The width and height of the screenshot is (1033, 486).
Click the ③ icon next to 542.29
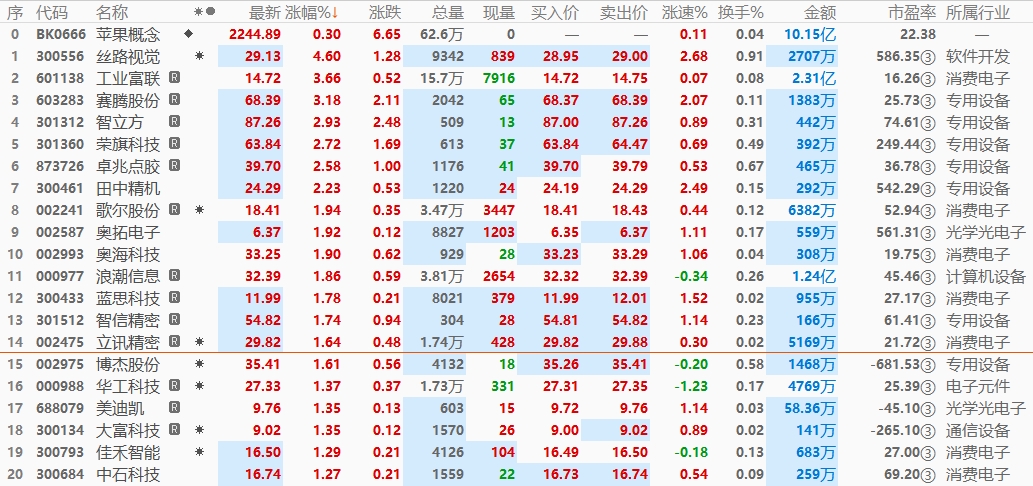click(x=928, y=190)
